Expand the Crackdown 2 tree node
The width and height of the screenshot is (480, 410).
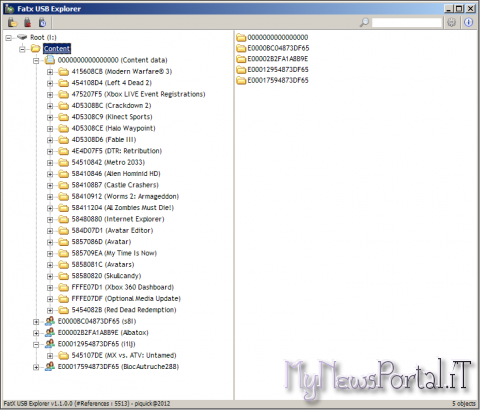pyautogui.click(x=50, y=106)
